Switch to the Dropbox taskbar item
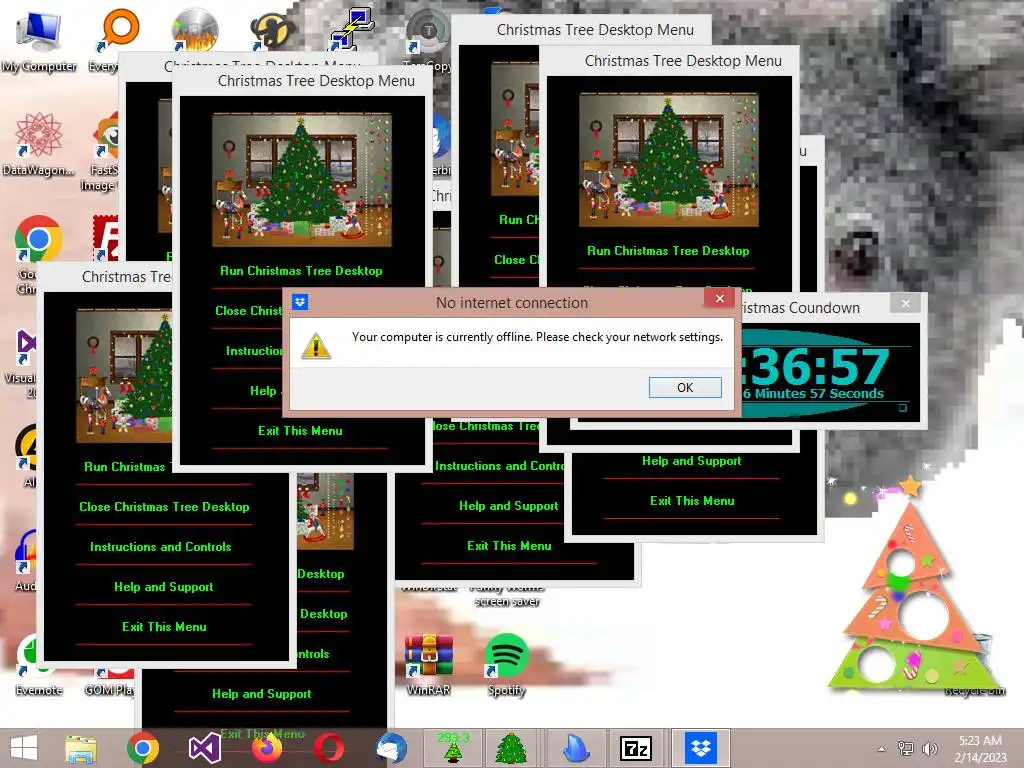This screenshot has height=768, width=1024. 701,748
